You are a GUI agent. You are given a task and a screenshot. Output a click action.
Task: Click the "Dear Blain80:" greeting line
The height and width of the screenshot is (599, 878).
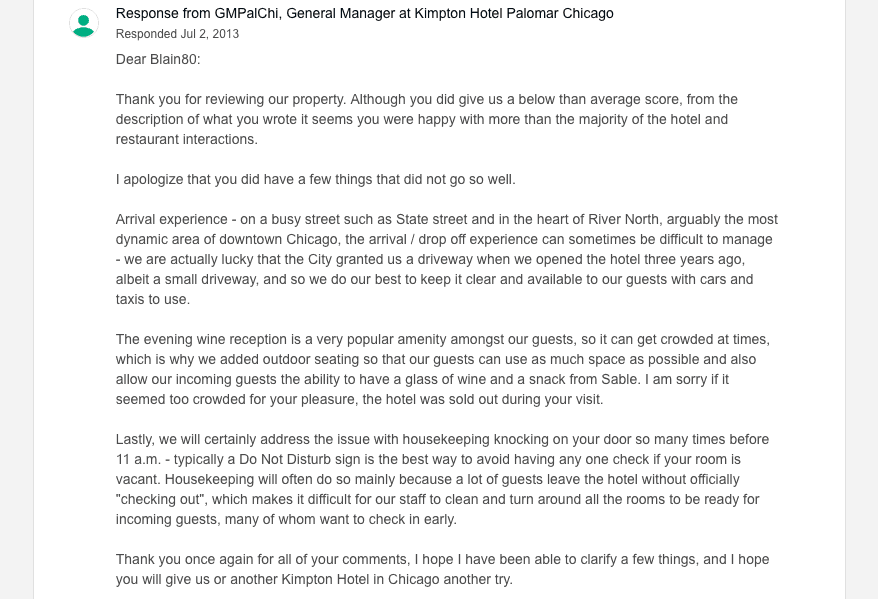[158, 59]
